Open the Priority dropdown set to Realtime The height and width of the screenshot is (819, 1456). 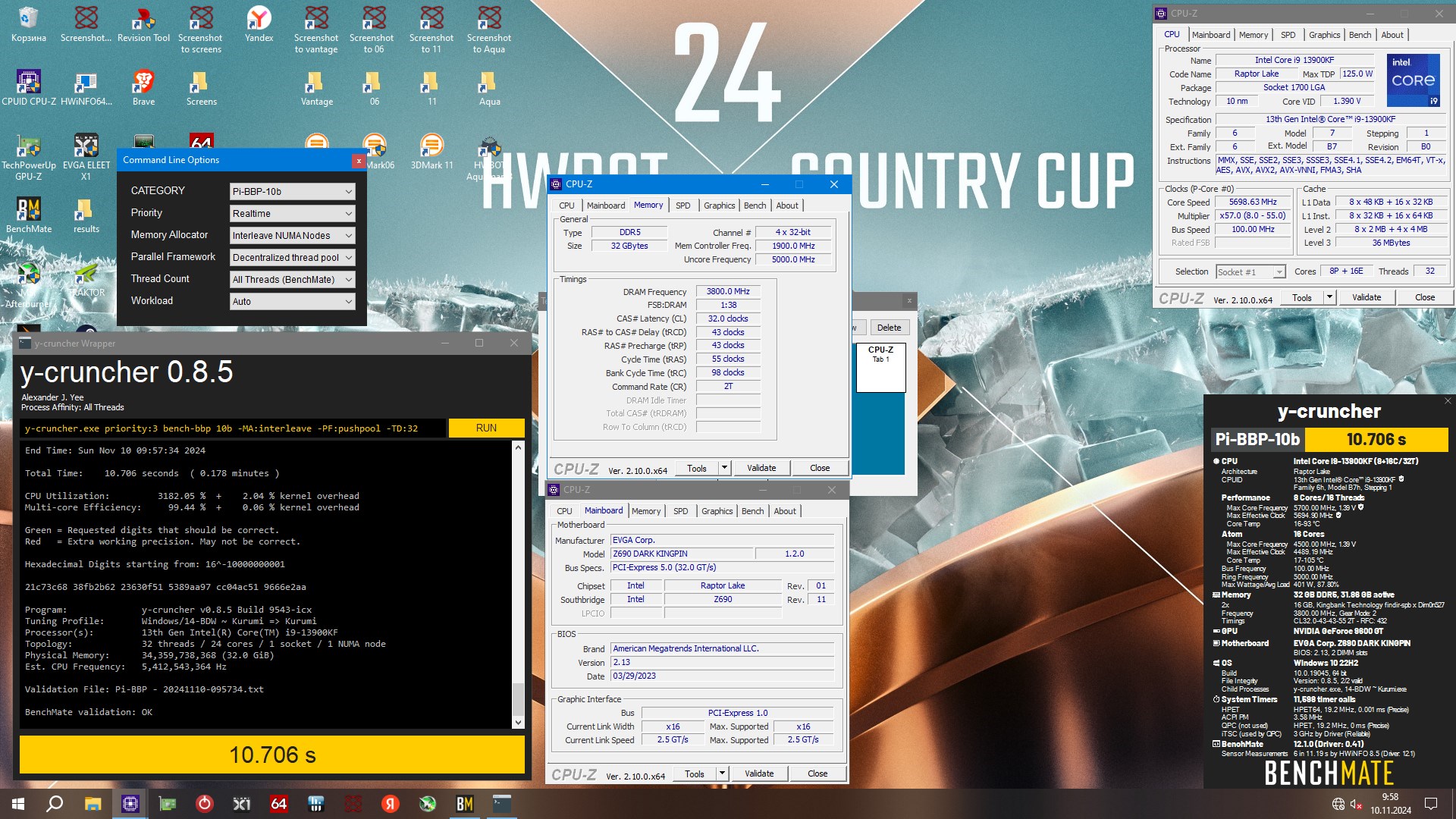click(x=292, y=214)
